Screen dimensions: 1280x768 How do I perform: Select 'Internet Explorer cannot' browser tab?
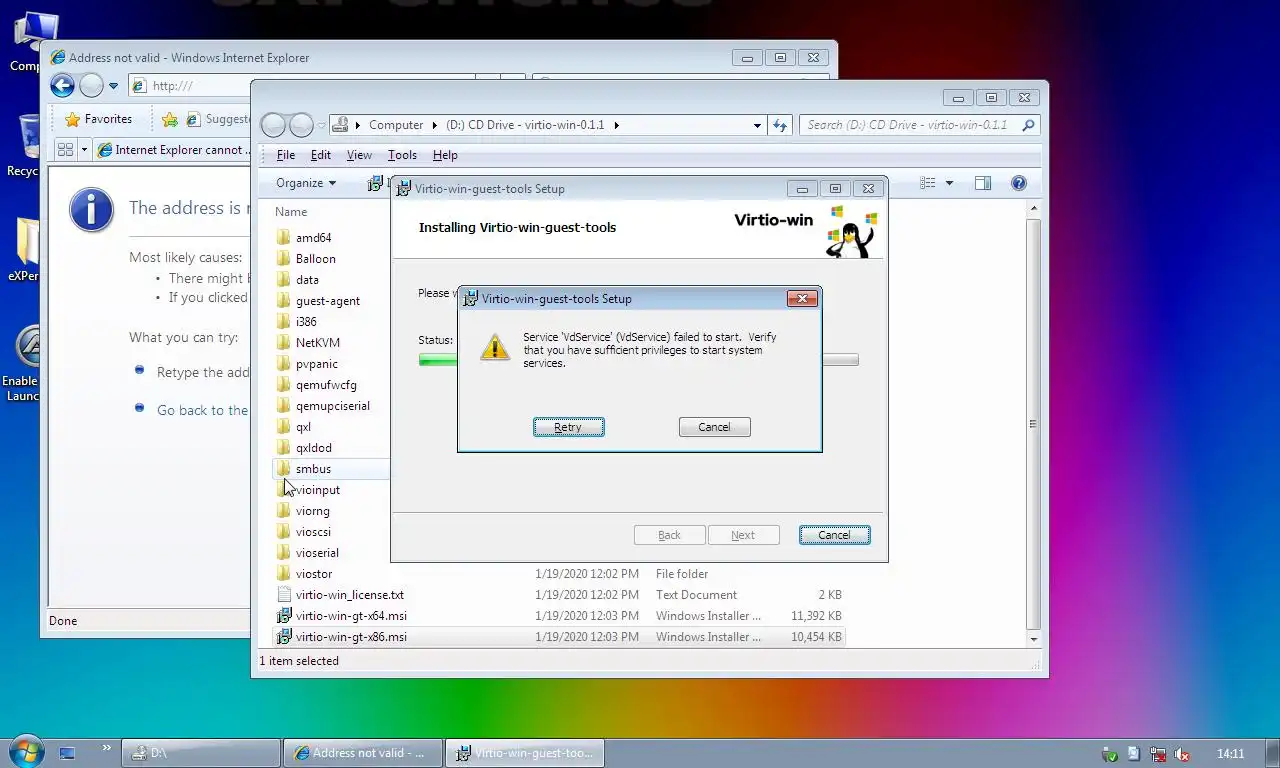[x=171, y=150]
